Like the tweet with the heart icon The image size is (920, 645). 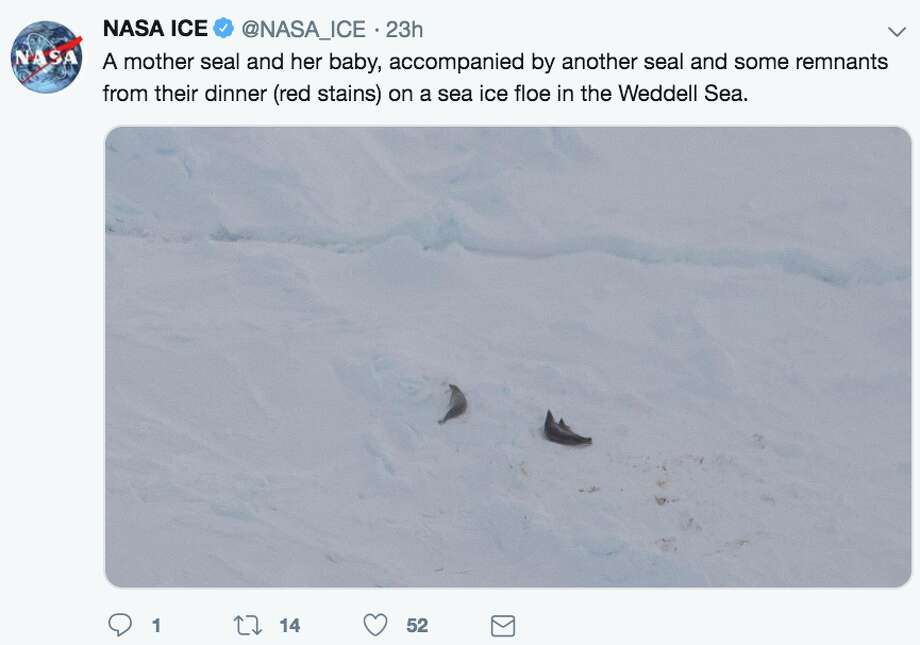point(375,624)
